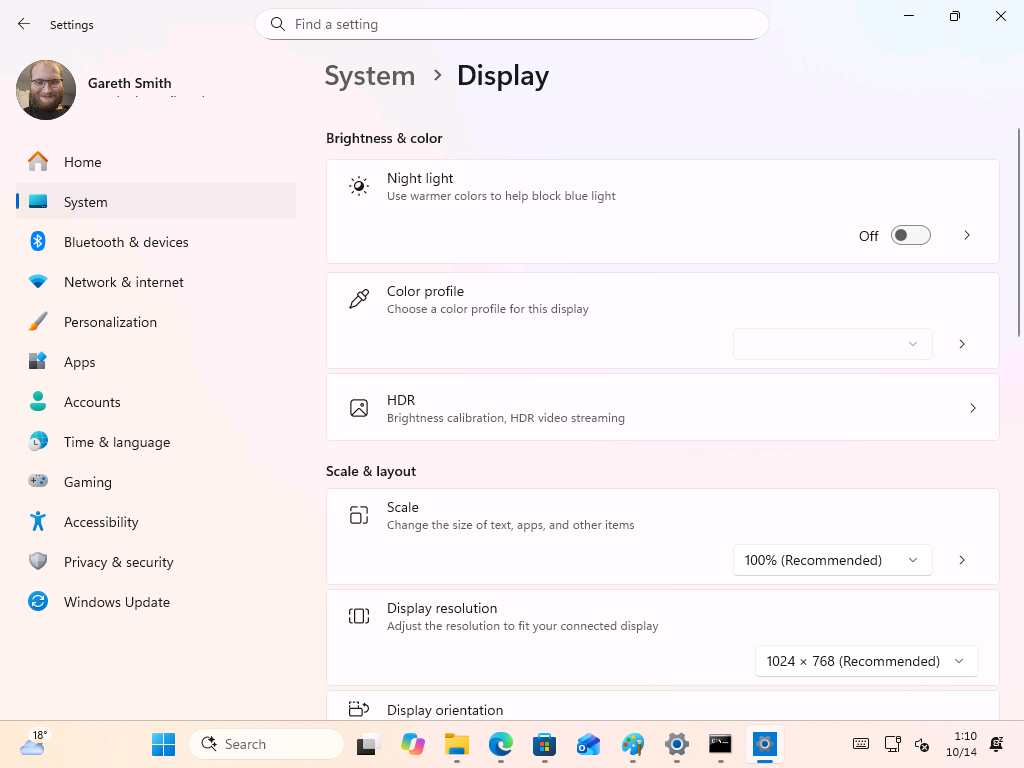Launch Copilot from the taskbar
The width and height of the screenshot is (1024, 768).
413,744
